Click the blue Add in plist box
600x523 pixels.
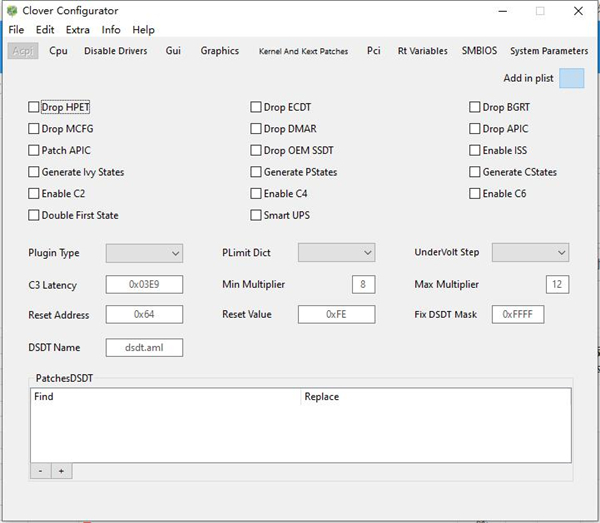click(571, 78)
